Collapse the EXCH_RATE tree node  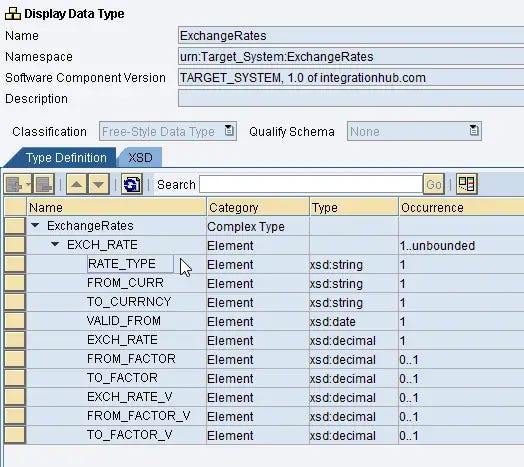(x=55, y=245)
